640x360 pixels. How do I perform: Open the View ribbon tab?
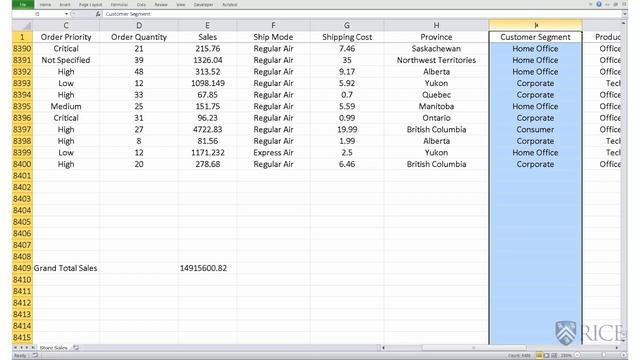(180, 4)
